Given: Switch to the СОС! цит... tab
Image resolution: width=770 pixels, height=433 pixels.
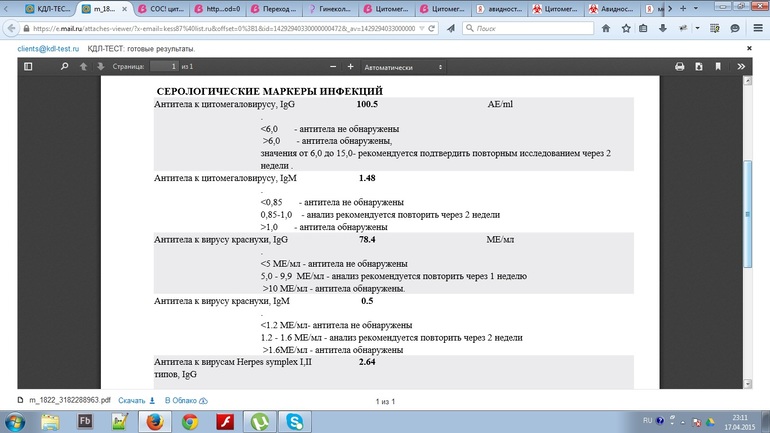Looking at the screenshot, I should [x=162, y=9].
